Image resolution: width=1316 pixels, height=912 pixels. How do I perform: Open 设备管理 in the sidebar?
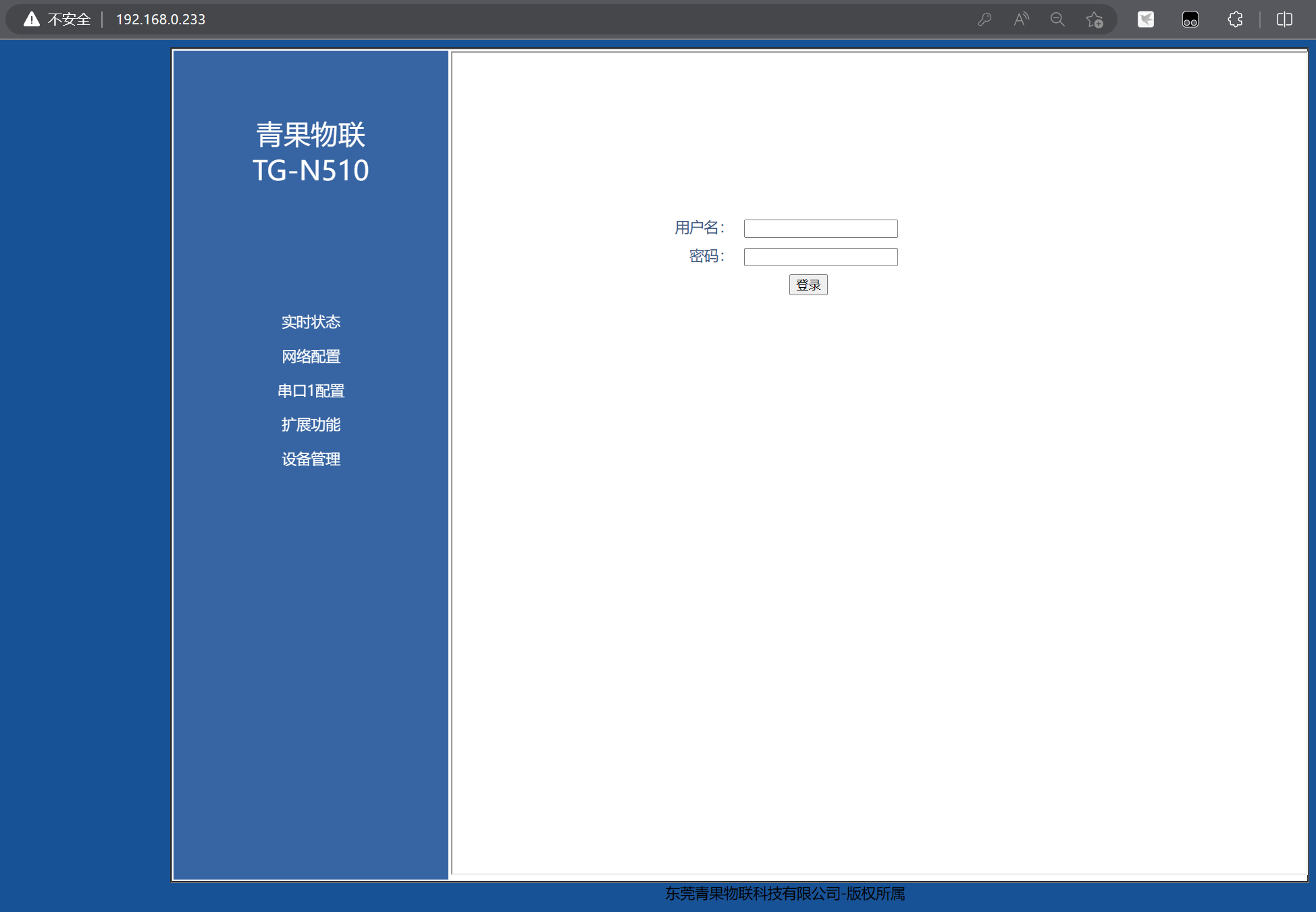(x=311, y=459)
